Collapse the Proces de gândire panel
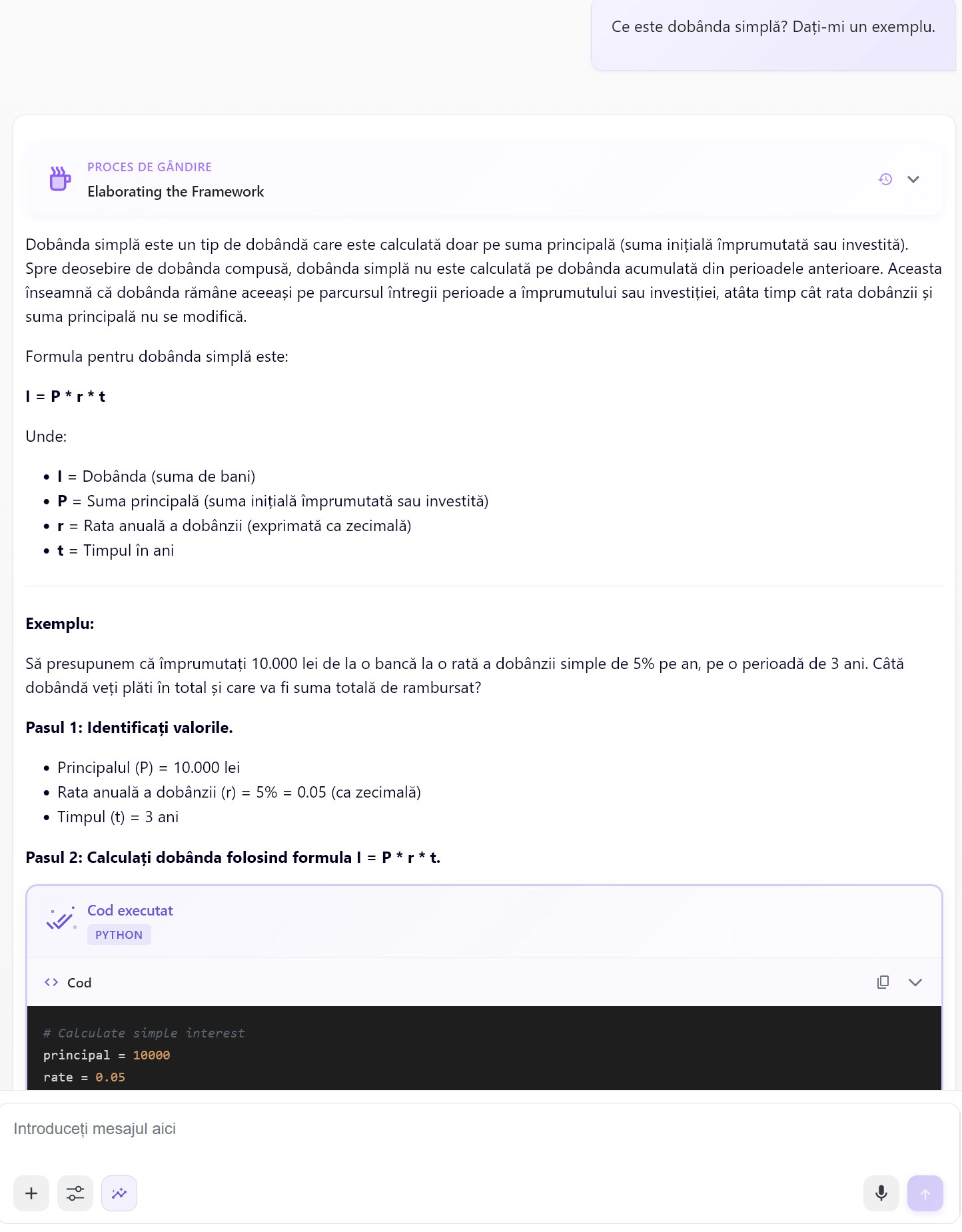Screen dimensions: 962x1232 pyautogui.click(x=913, y=179)
